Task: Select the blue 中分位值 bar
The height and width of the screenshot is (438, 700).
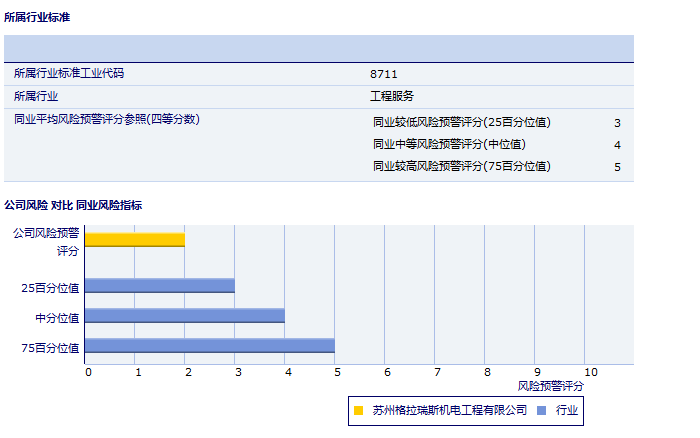Action: [x=185, y=316]
